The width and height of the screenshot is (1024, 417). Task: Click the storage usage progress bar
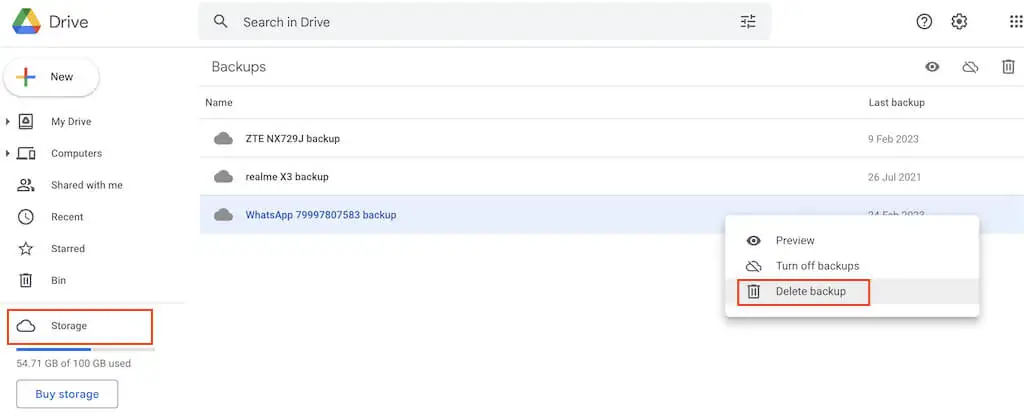[85, 350]
